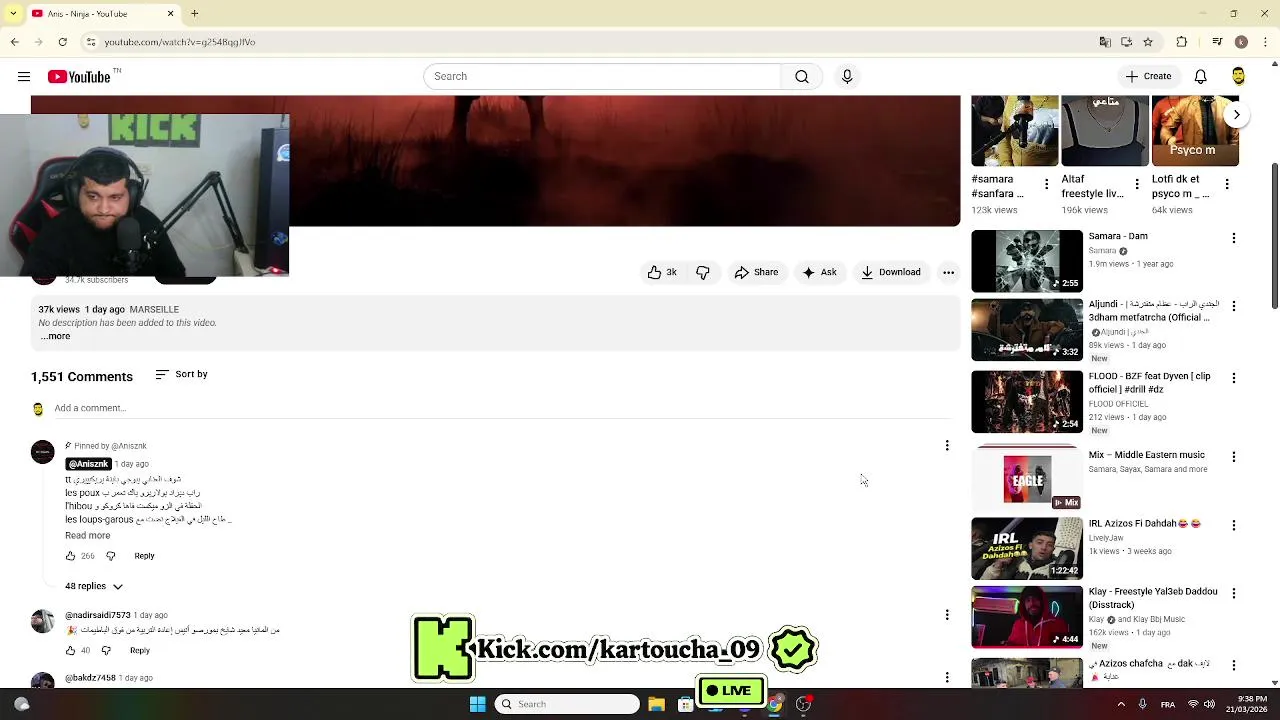Install app icon in address bar
This screenshot has width=1280, height=720.
tap(1126, 42)
